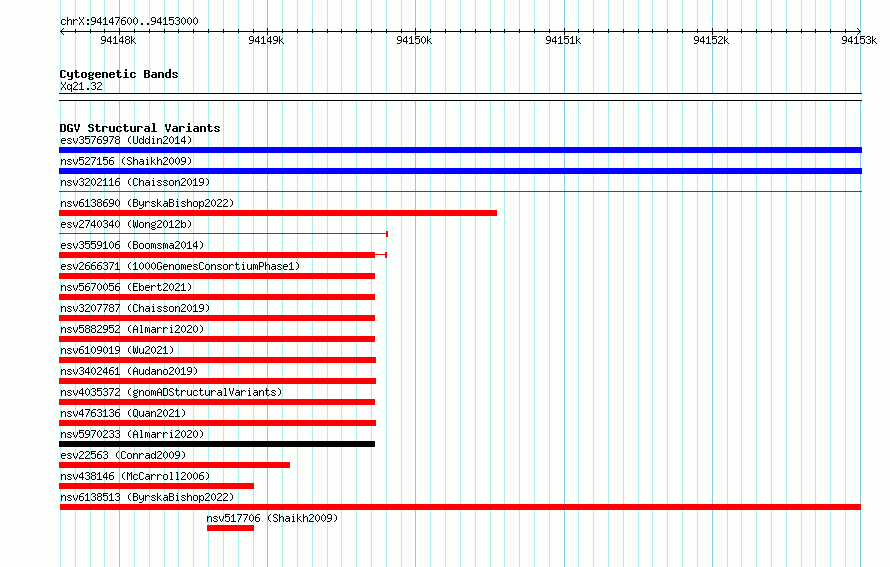Click the nsv6138690 (ByrskaBishop2022) label

(x=147, y=203)
